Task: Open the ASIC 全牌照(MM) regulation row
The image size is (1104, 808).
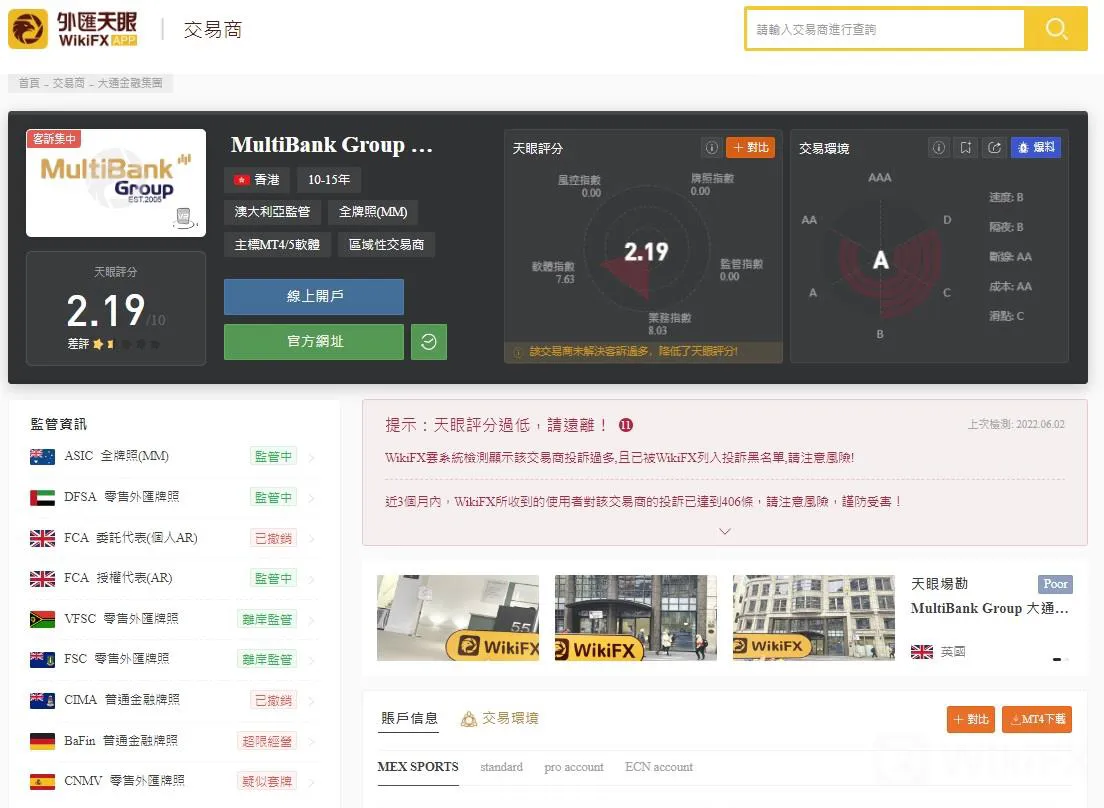Action: [x=173, y=456]
